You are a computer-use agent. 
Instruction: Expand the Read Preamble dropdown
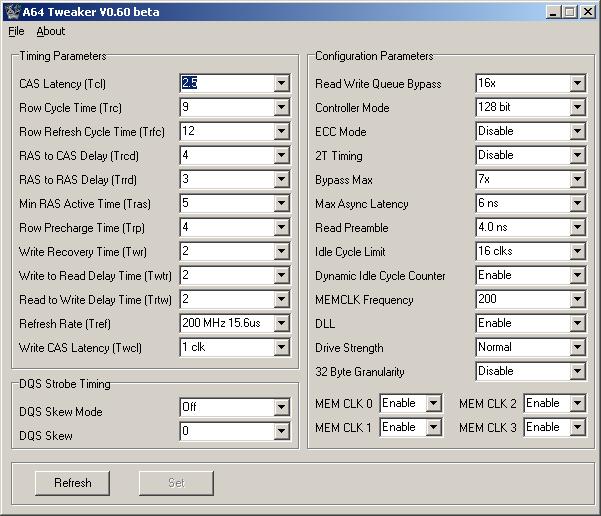(x=577, y=227)
